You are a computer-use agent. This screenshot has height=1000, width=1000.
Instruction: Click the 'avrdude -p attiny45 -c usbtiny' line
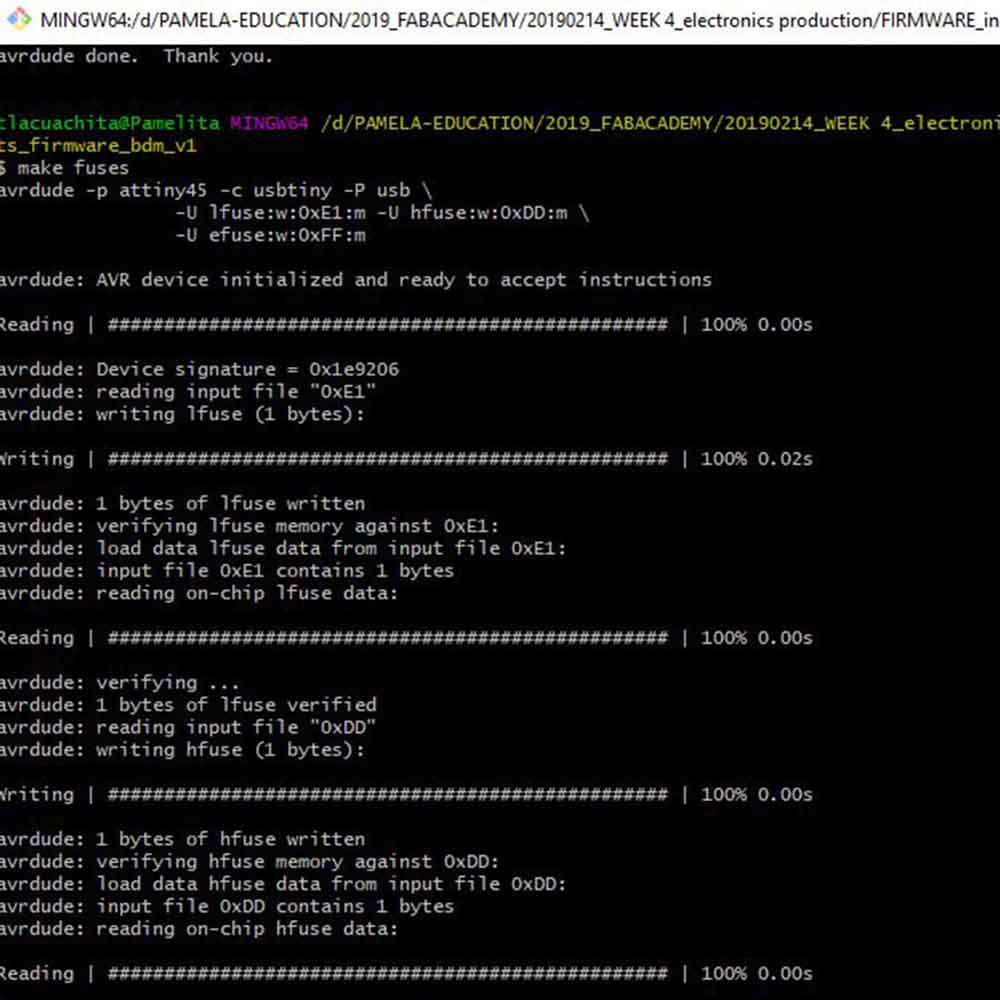coord(216,191)
